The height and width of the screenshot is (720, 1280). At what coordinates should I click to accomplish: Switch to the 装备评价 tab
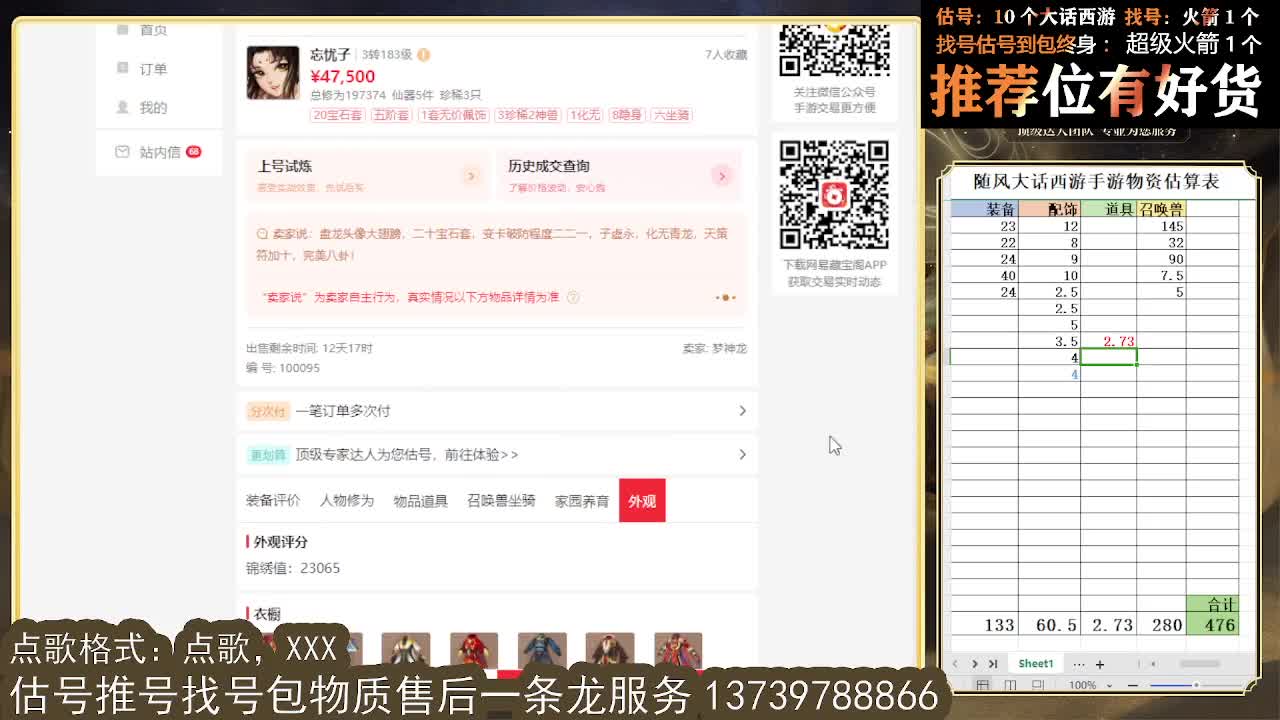point(272,500)
